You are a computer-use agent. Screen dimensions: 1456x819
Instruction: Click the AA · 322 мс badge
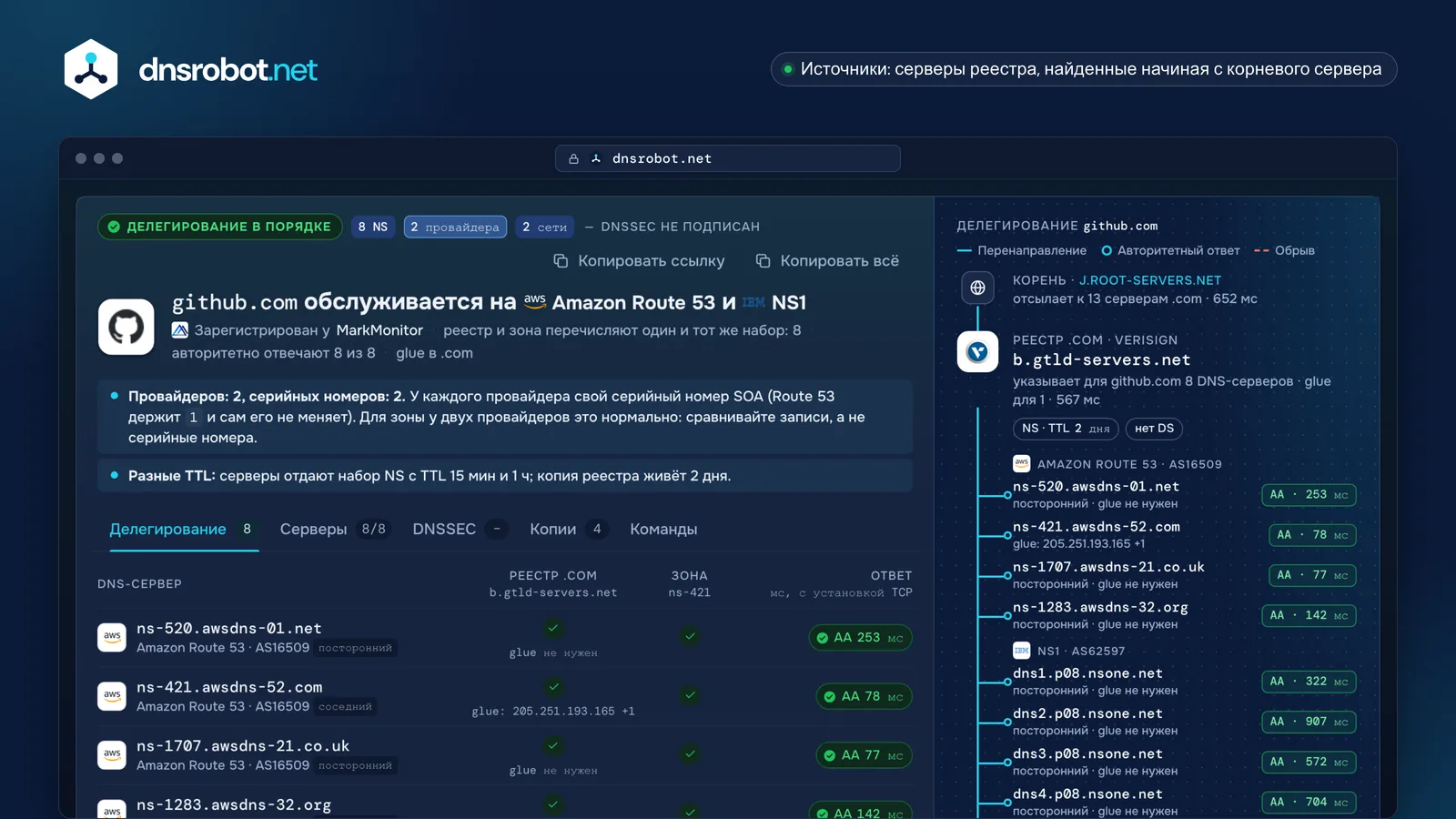(x=1309, y=682)
